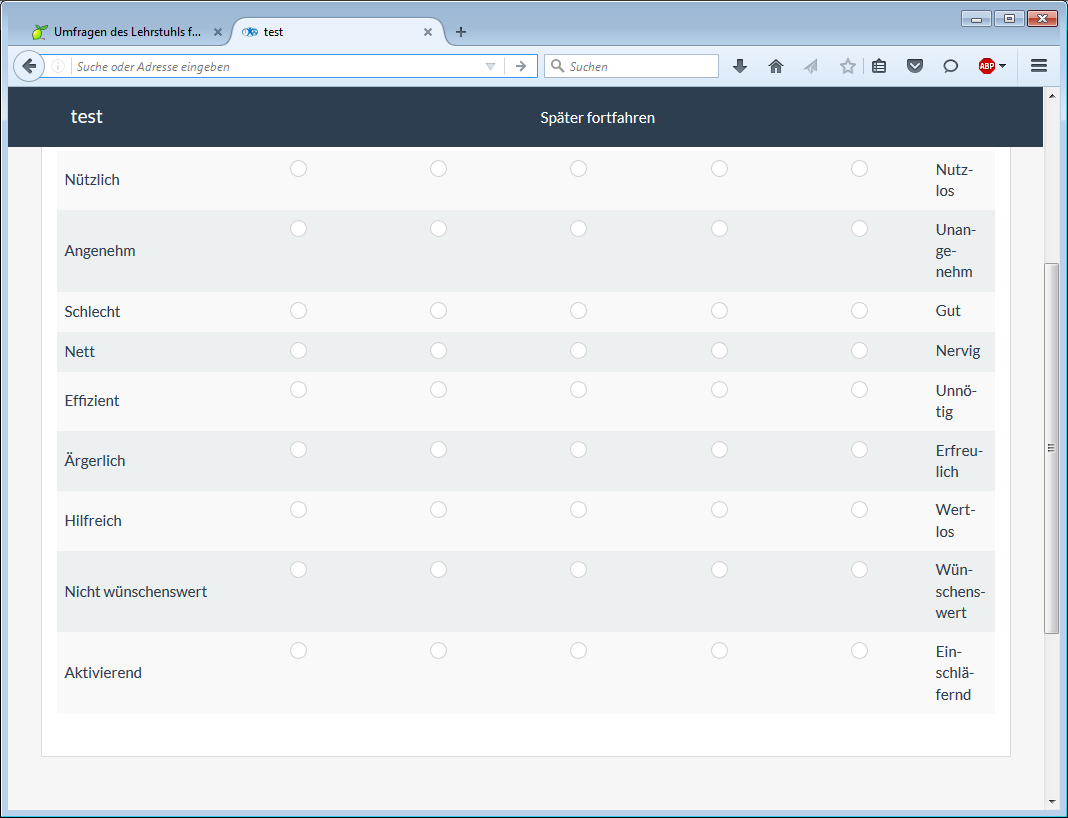Click the browser back arrow button

pos(30,66)
